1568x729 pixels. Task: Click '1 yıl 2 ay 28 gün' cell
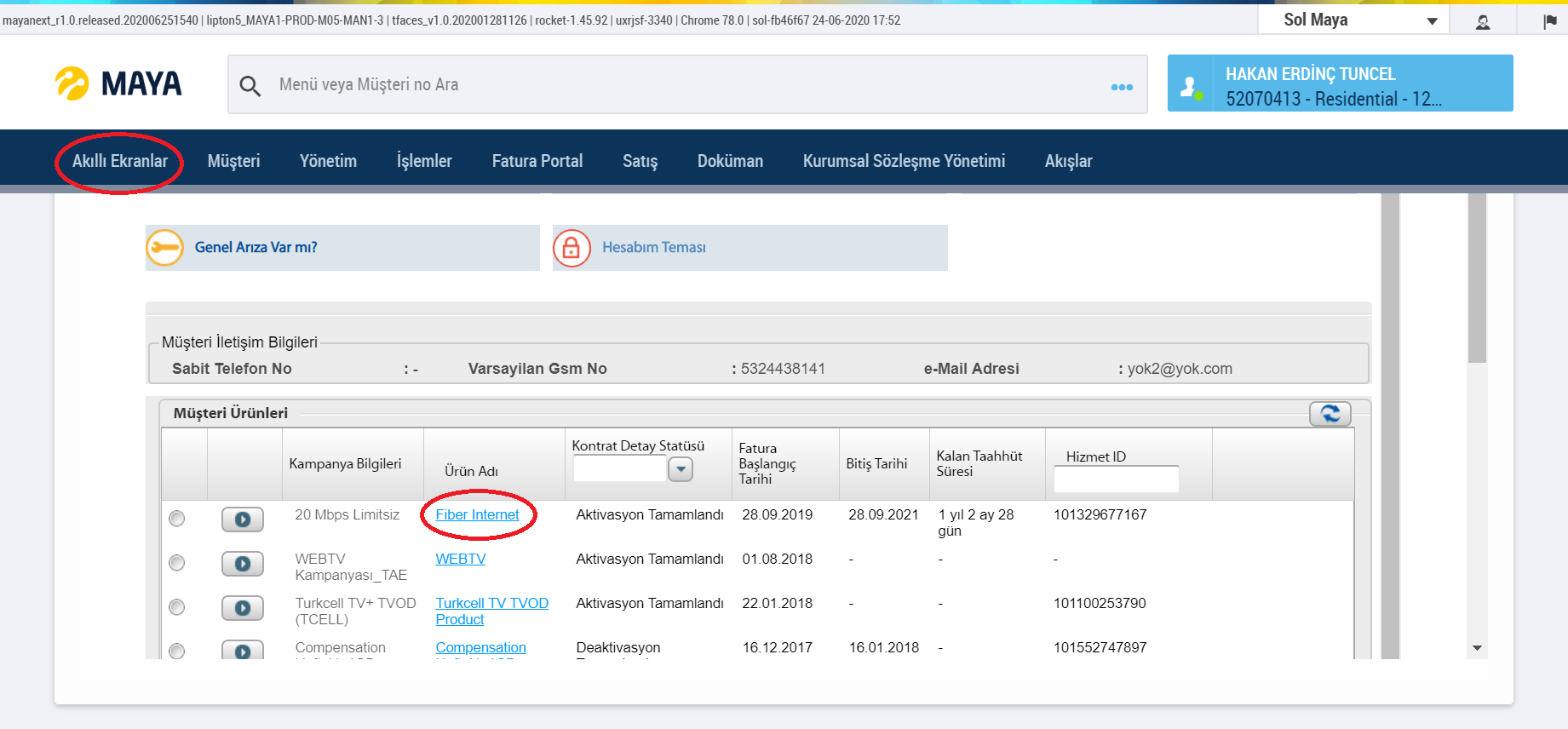[x=976, y=523]
